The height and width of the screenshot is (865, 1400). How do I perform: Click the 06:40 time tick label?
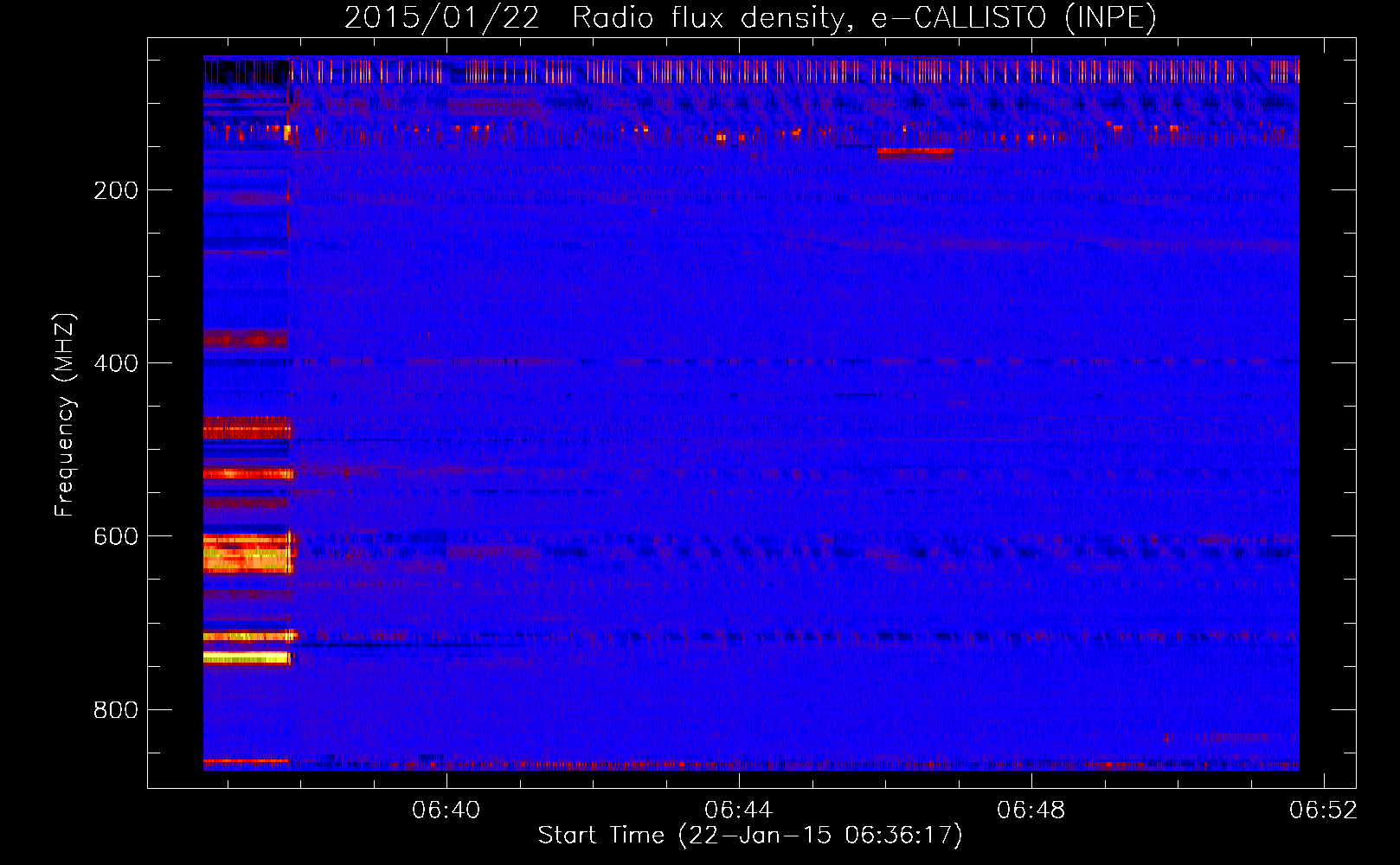[x=446, y=811]
